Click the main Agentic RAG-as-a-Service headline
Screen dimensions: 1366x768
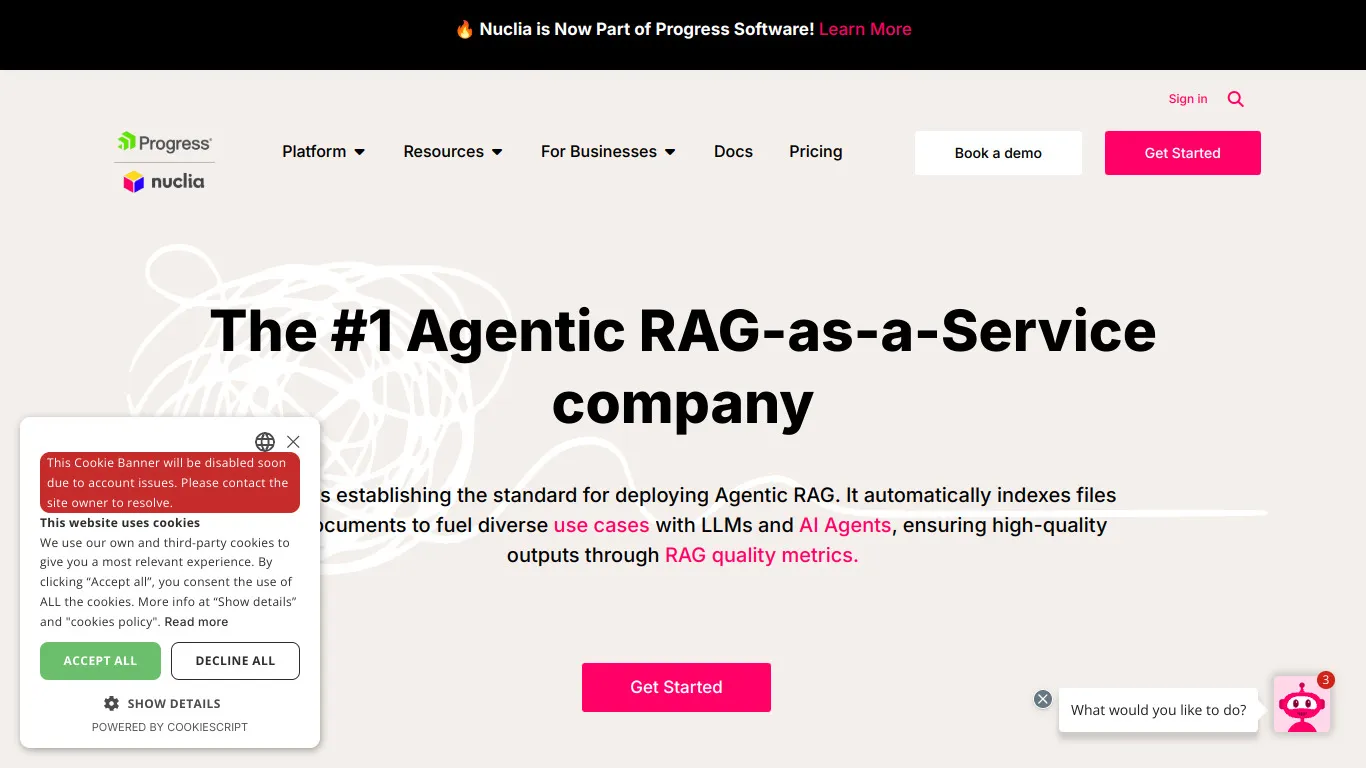(x=683, y=367)
